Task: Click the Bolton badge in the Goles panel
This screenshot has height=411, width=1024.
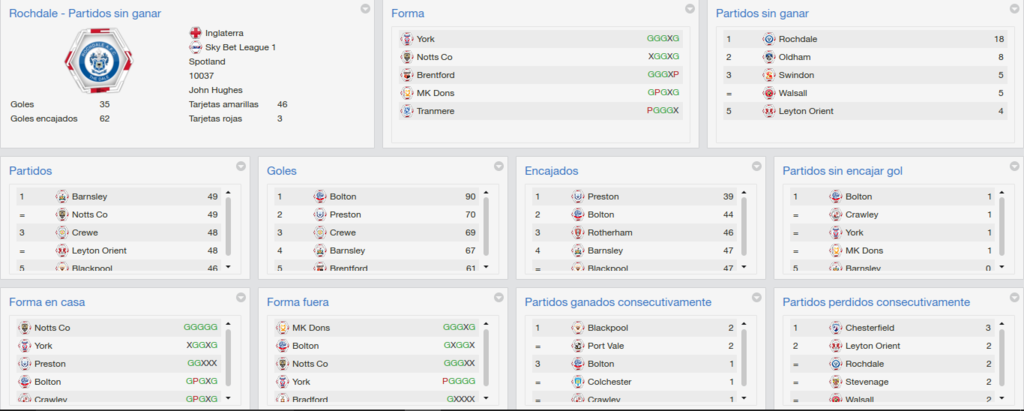Action: click(x=320, y=197)
